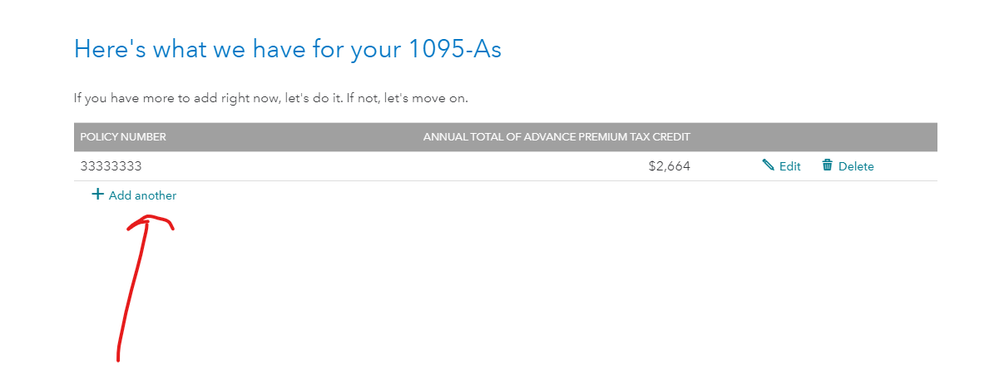Click the empty gray header area above Delete

[848, 137]
